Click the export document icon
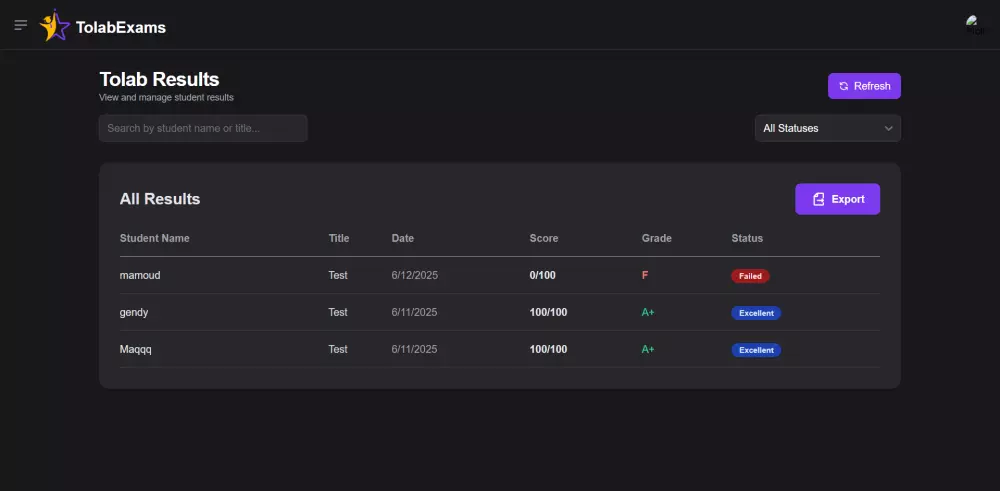This screenshot has width=1000, height=491. pyautogui.click(x=819, y=199)
